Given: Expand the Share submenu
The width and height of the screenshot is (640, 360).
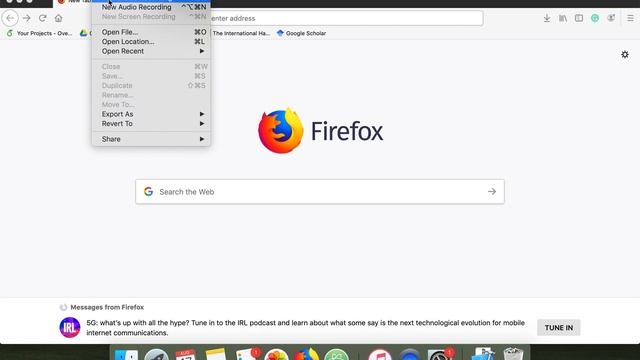Looking at the screenshot, I should point(151,139).
